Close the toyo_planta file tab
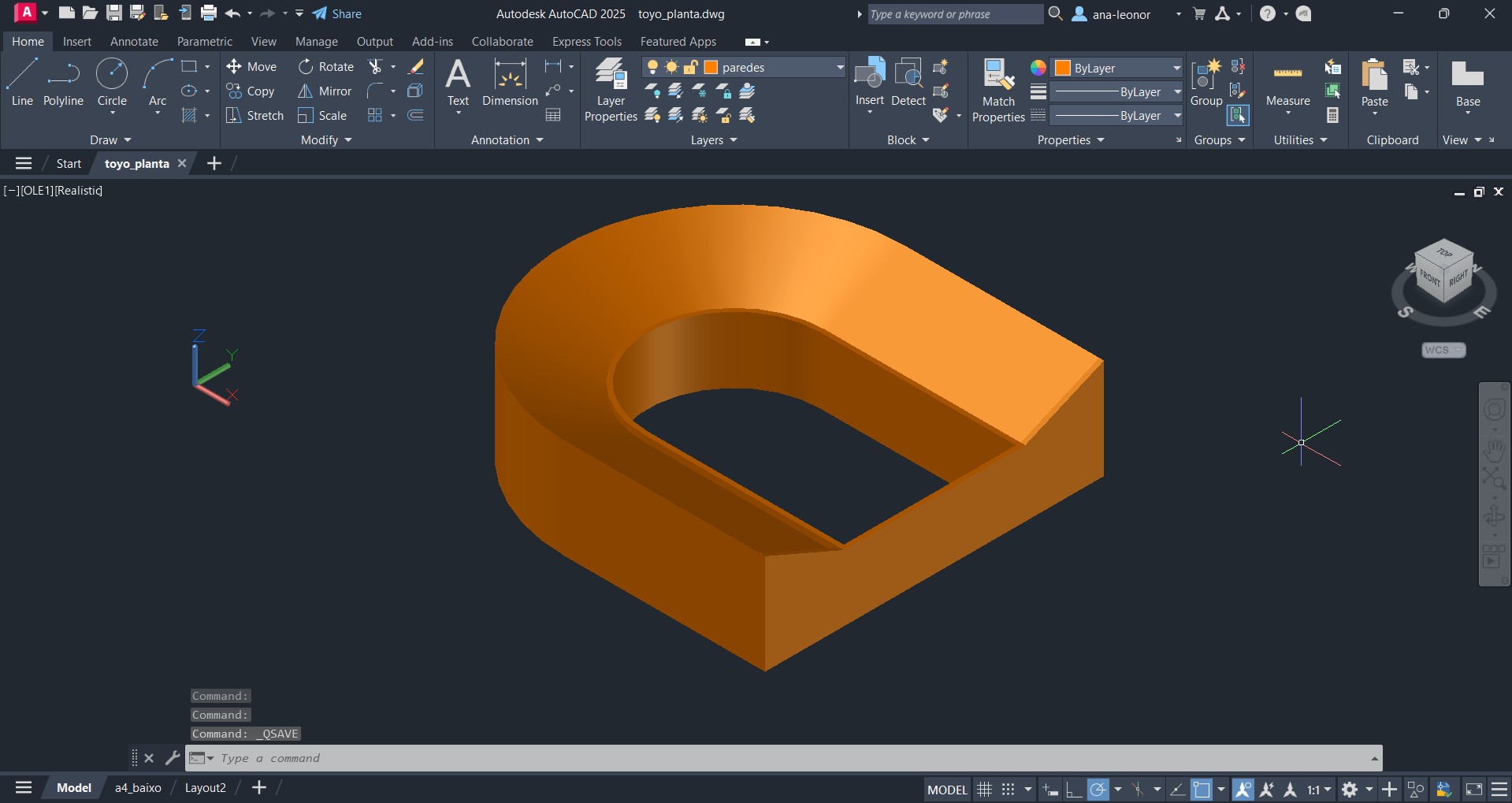1512x803 pixels. click(x=182, y=163)
